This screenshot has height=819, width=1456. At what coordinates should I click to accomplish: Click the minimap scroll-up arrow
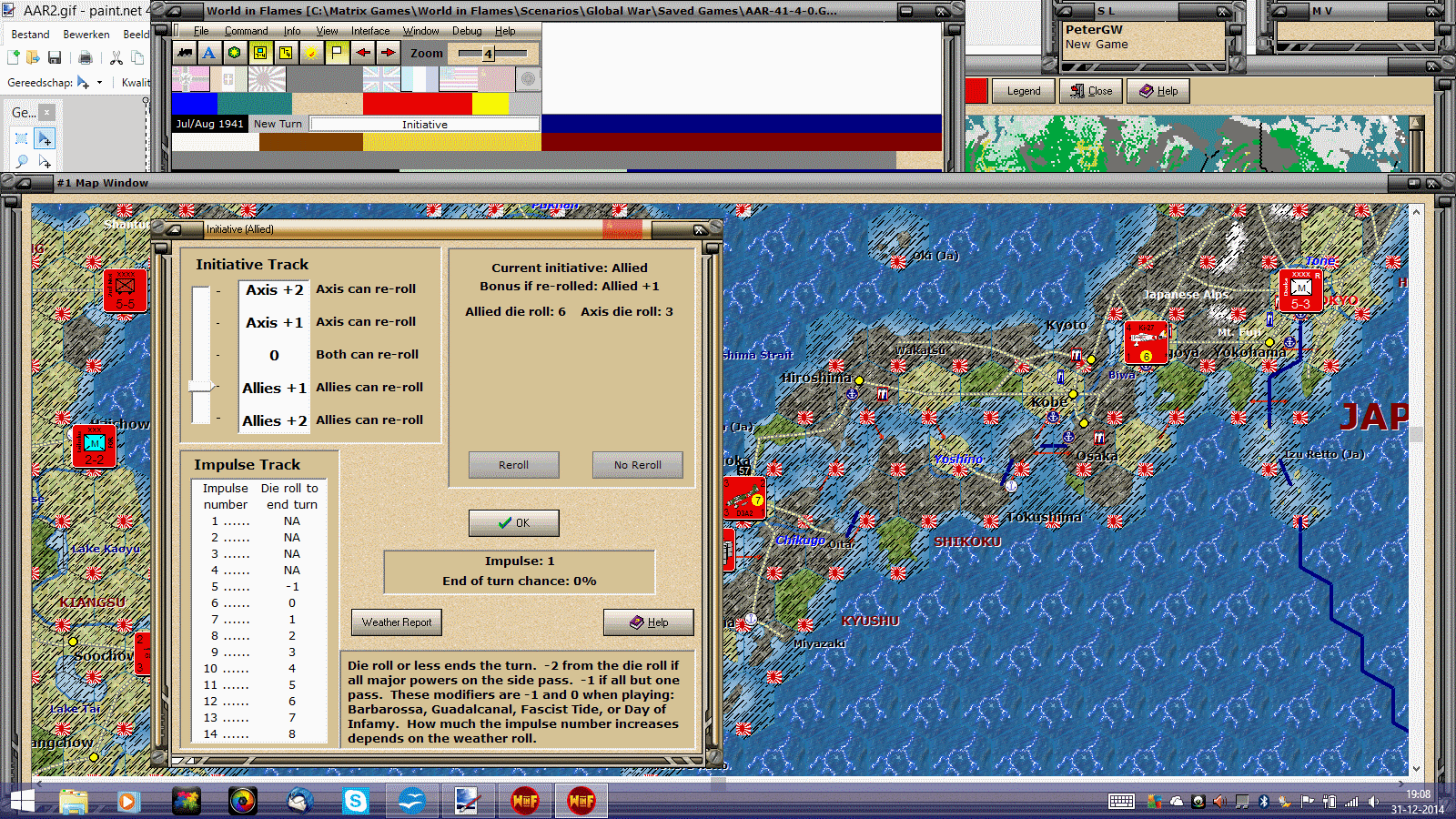(1416, 122)
